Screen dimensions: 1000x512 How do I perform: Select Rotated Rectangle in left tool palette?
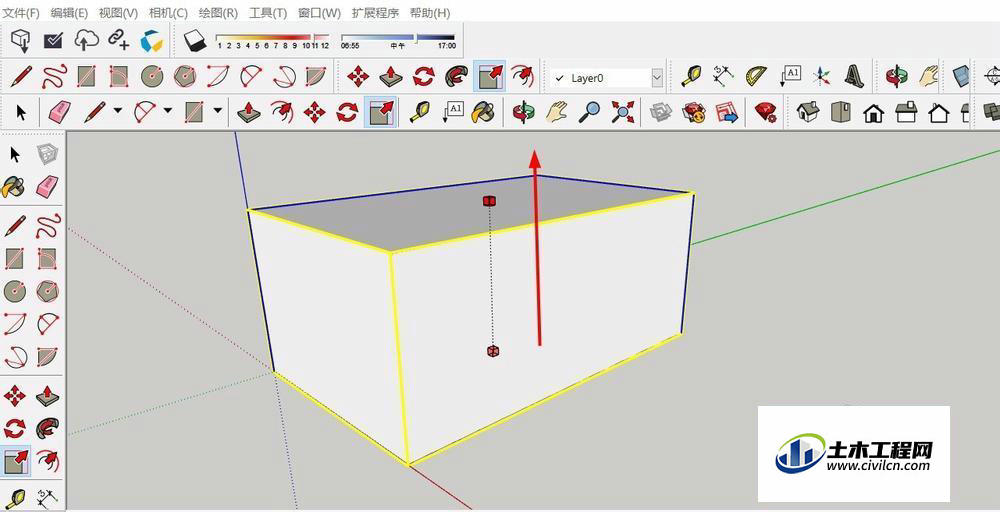[x=47, y=259]
